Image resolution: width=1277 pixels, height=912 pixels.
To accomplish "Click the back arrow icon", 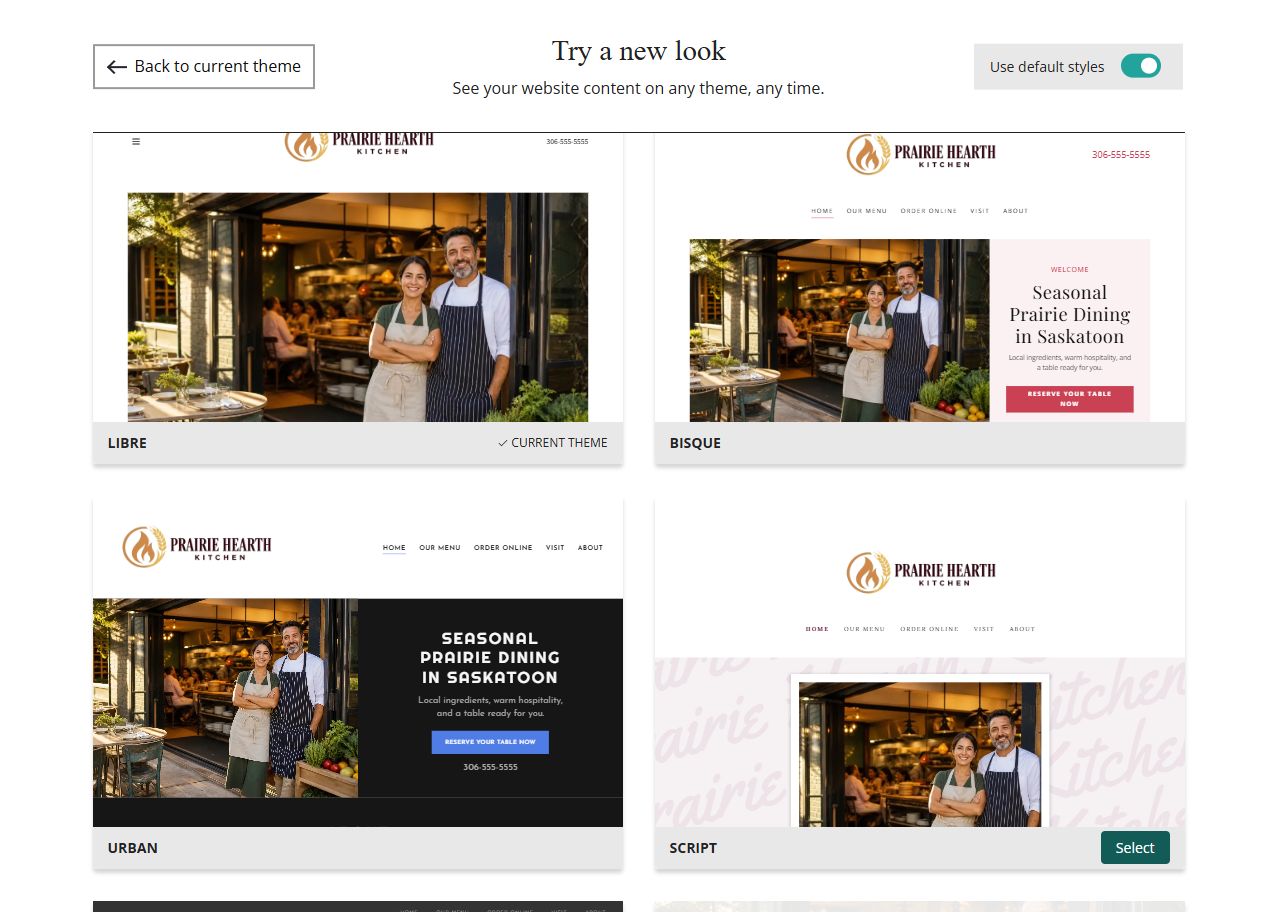I will click(117, 67).
